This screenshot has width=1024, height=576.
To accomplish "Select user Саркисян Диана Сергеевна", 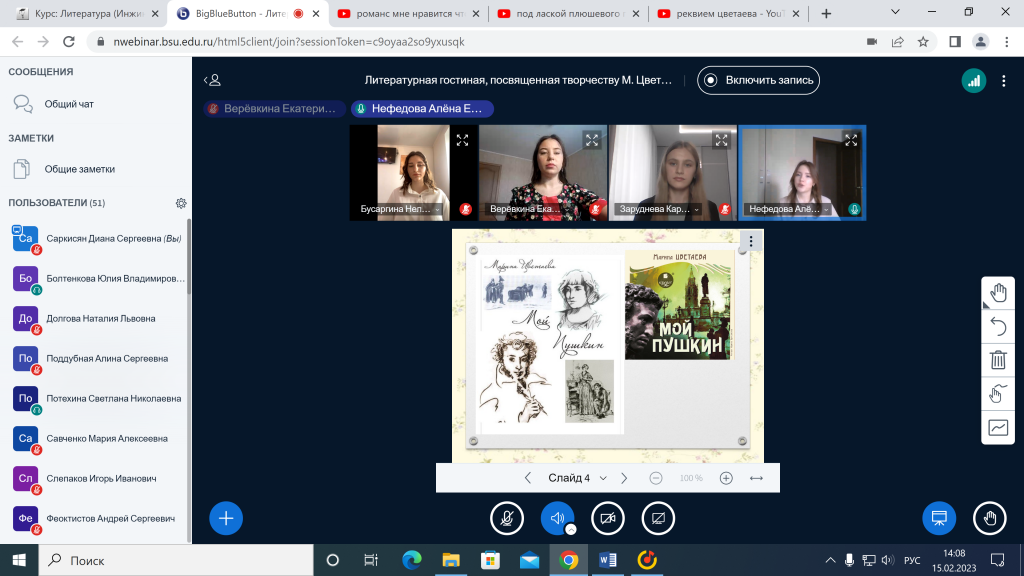I will (x=98, y=239).
